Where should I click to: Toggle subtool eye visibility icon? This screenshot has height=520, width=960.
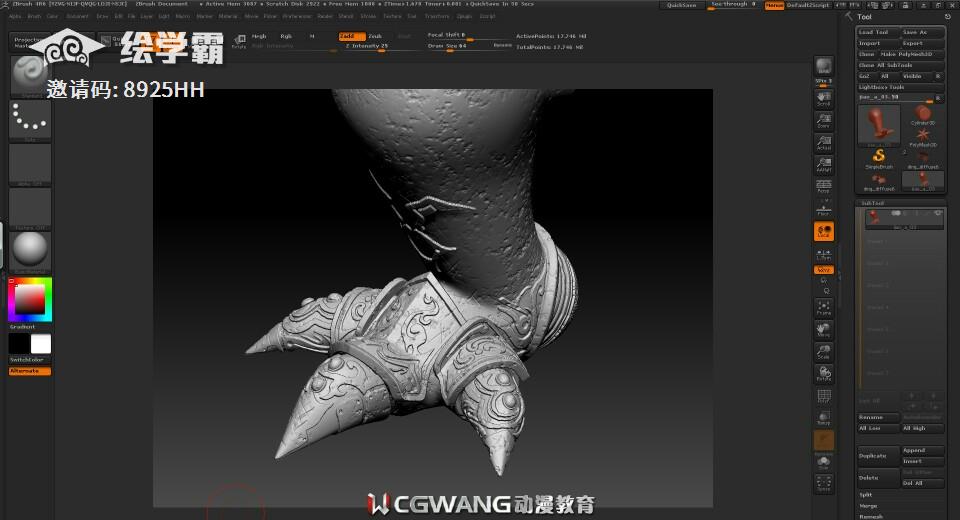(x=937, y=213)
